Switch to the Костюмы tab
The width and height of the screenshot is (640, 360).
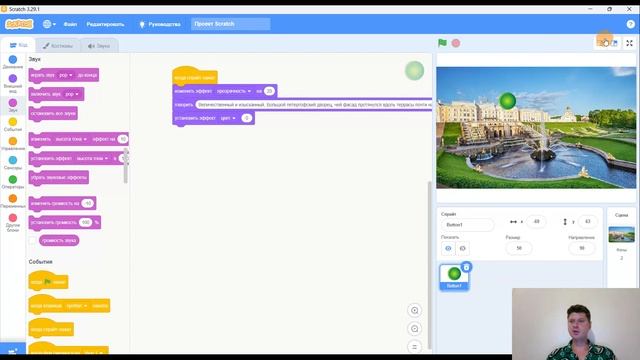[x=58, y=46]
